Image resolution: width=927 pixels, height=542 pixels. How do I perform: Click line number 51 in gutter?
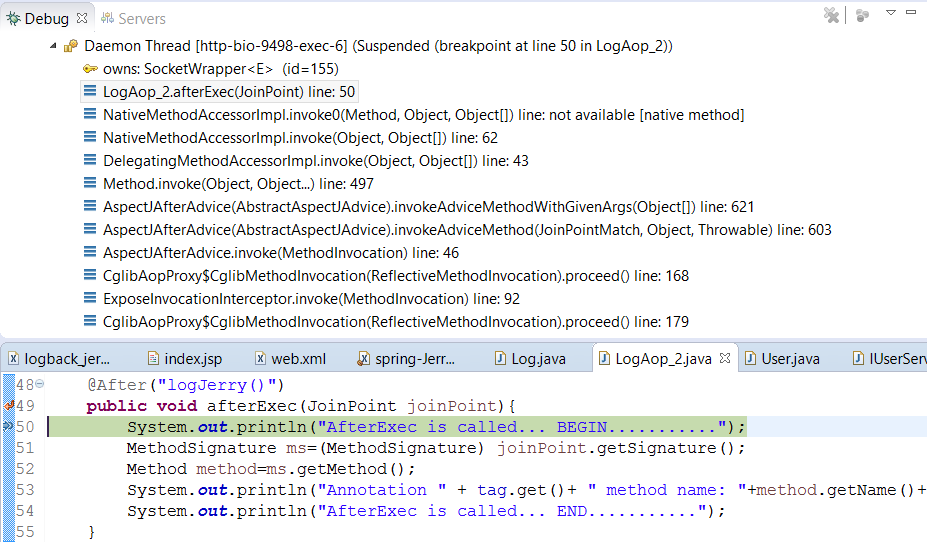click(25, 447)
